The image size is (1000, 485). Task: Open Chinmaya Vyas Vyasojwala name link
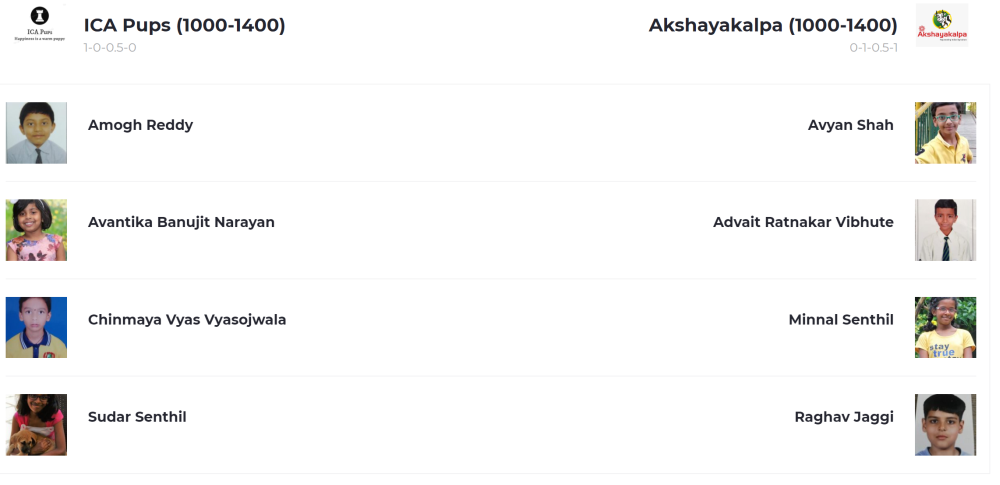pos(187,320)
